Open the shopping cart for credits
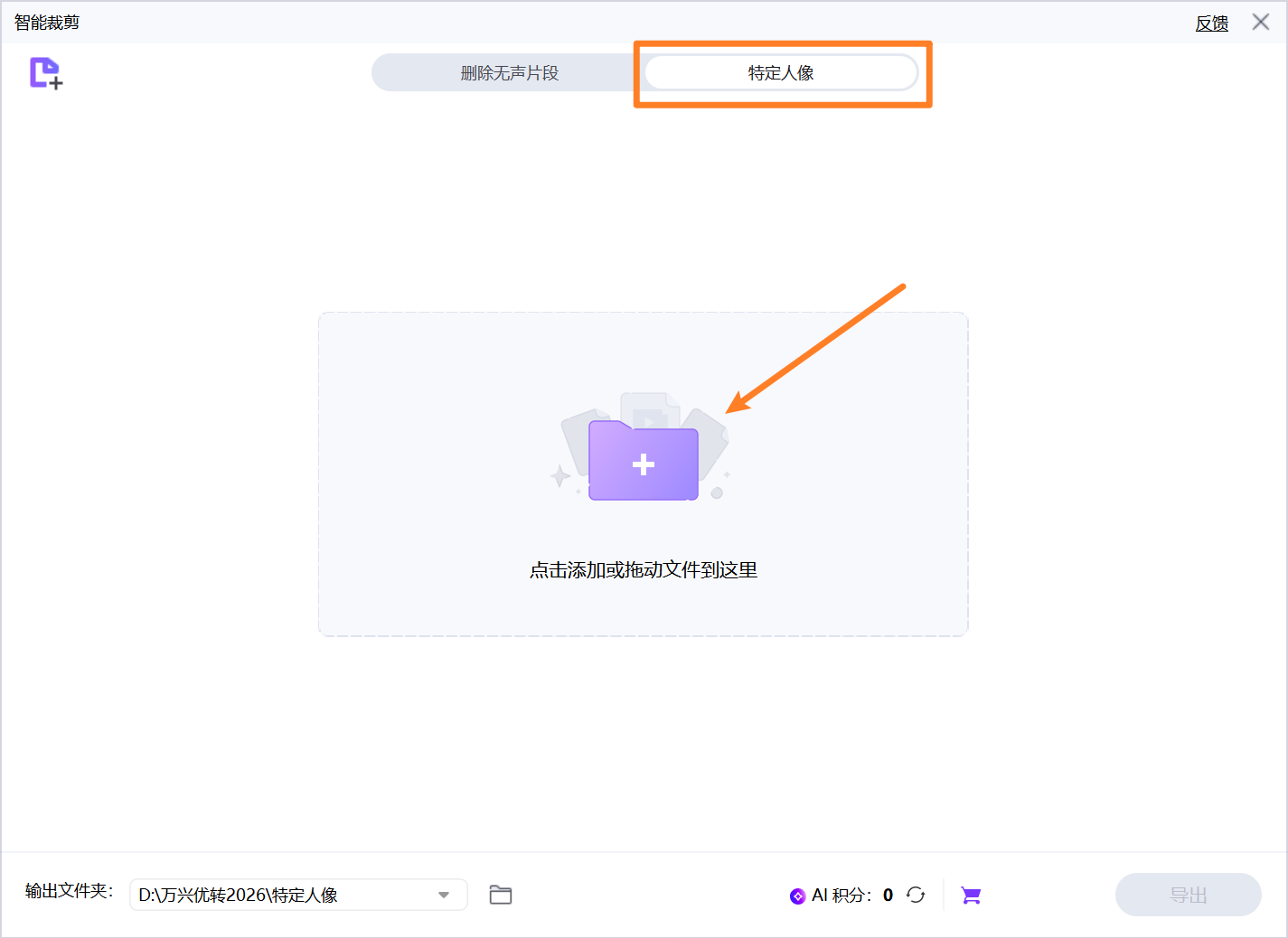Image resolution: width=1288 pixels, height=938 pixels. click(971, 895)
